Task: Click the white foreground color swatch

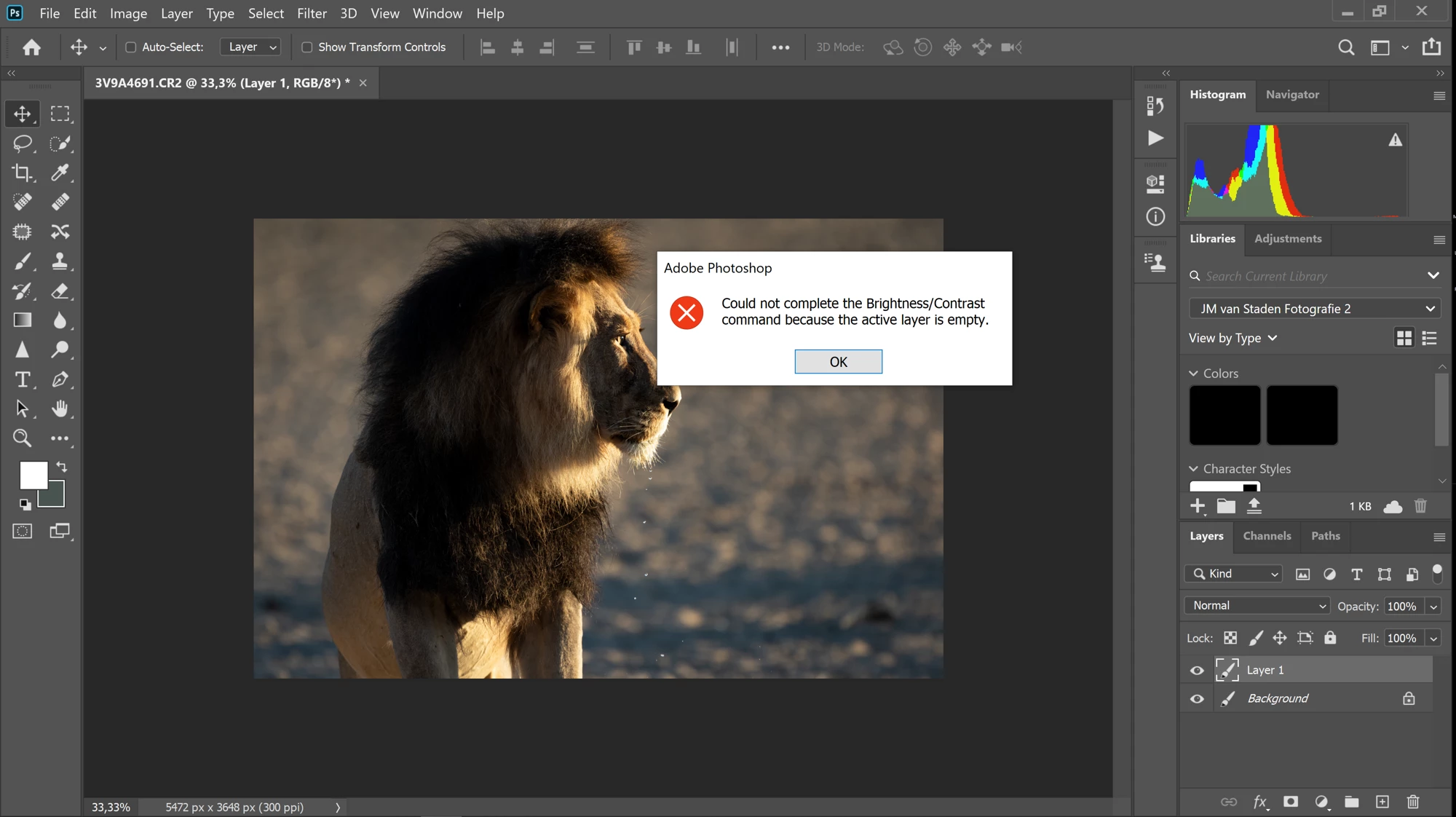Action: click(33, 475)
